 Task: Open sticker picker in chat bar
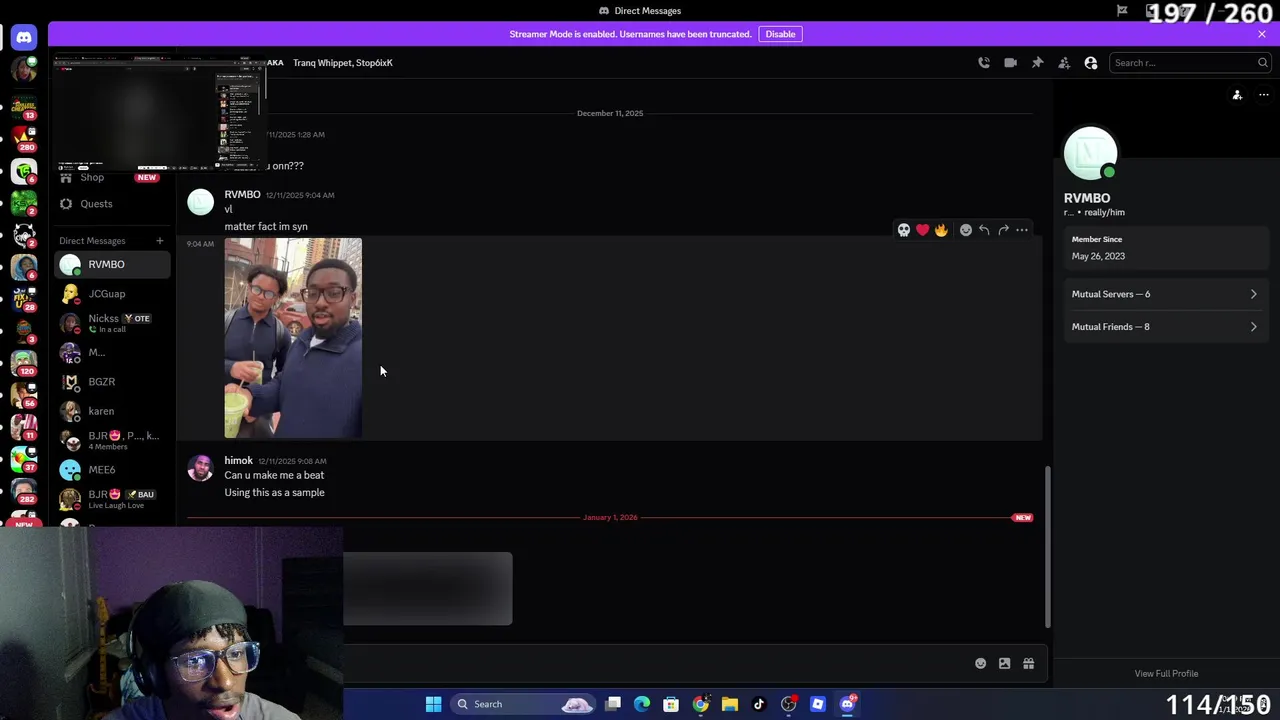tap(1004, 664)
